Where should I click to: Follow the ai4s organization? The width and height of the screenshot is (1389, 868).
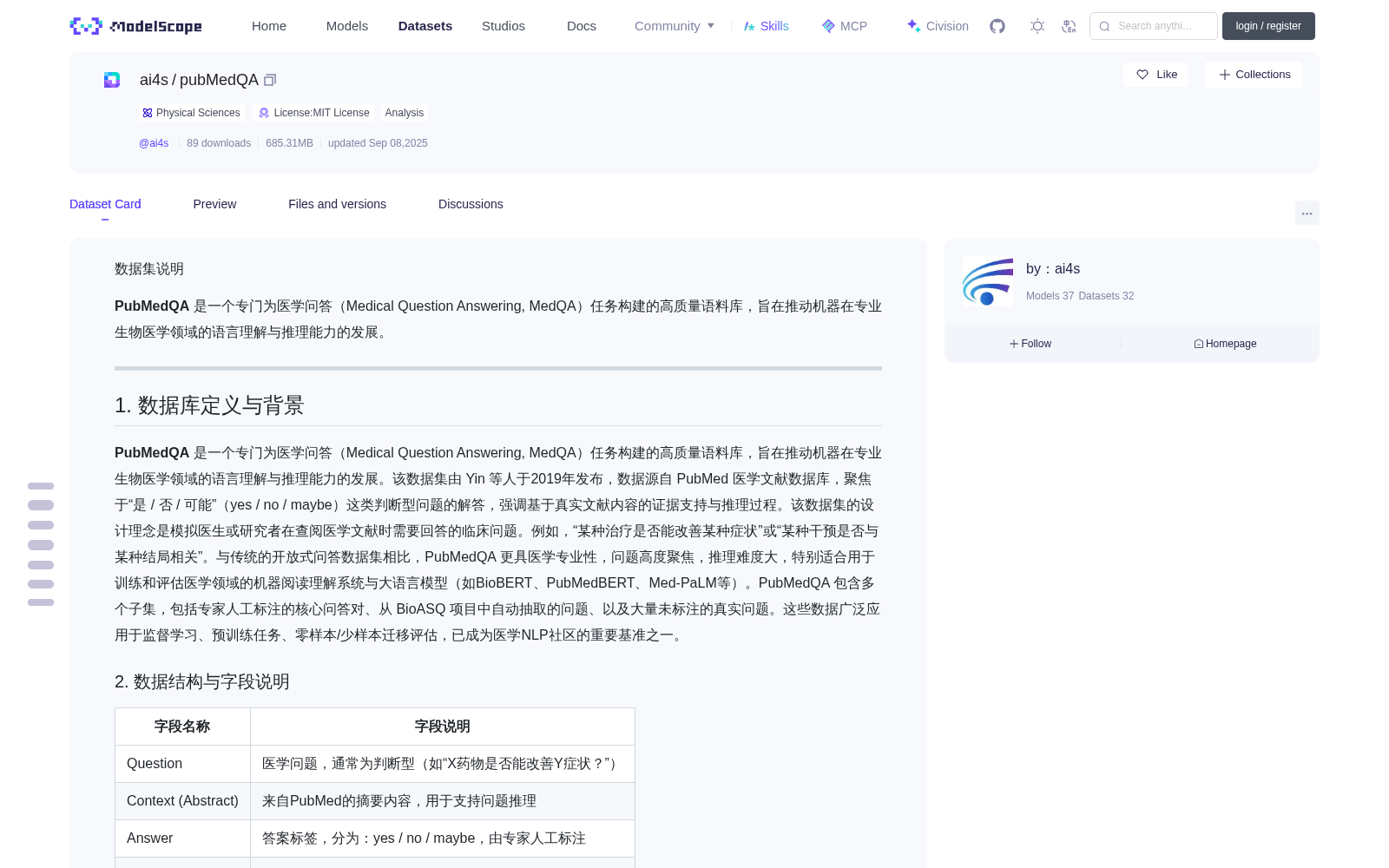(x=1030, y=344)
